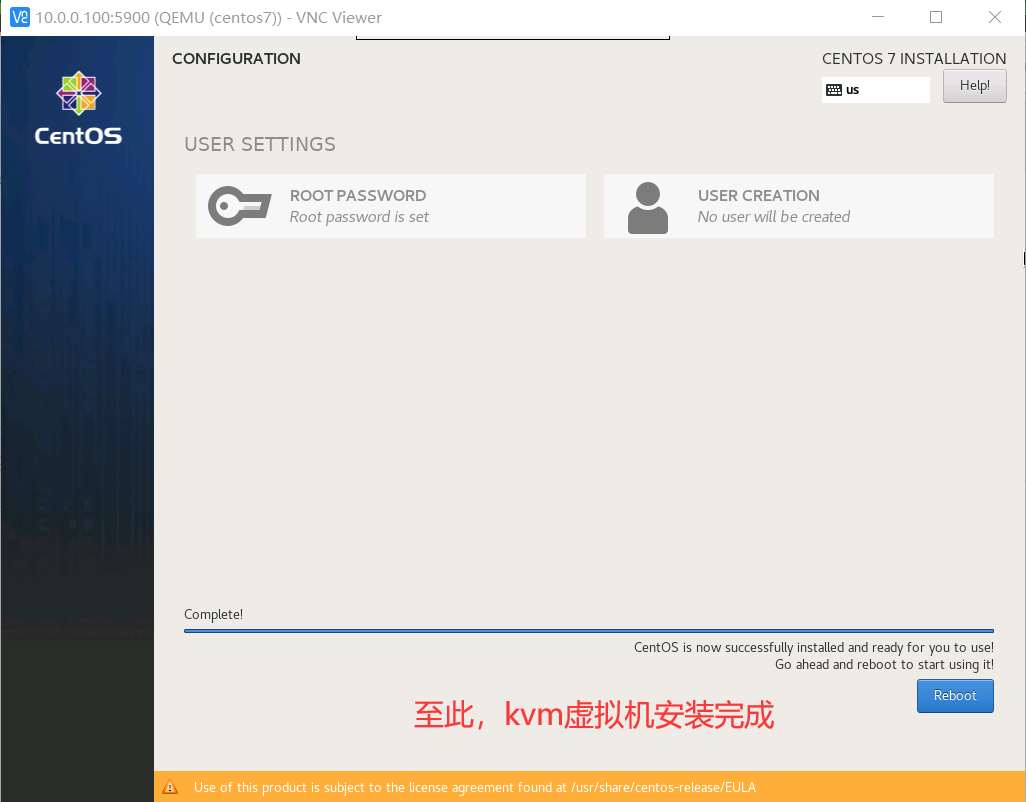Click the user silhouette icon

click(x=648, y=207)
